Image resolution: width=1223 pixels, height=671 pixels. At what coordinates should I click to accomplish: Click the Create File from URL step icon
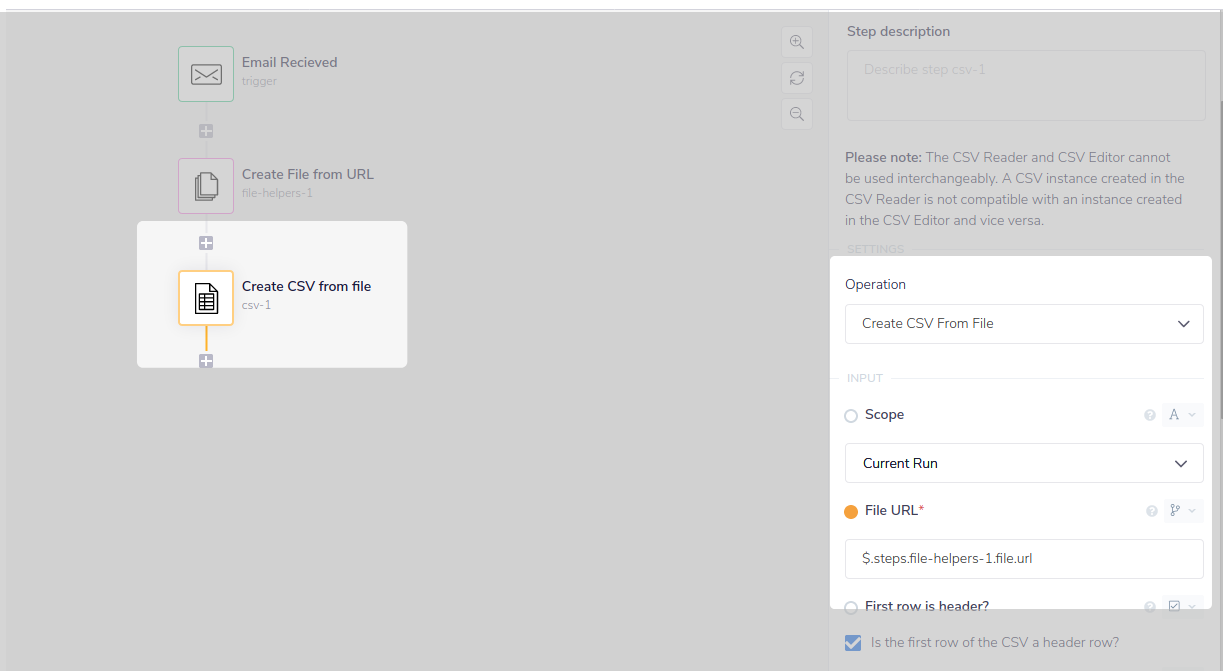click(205, 185)
